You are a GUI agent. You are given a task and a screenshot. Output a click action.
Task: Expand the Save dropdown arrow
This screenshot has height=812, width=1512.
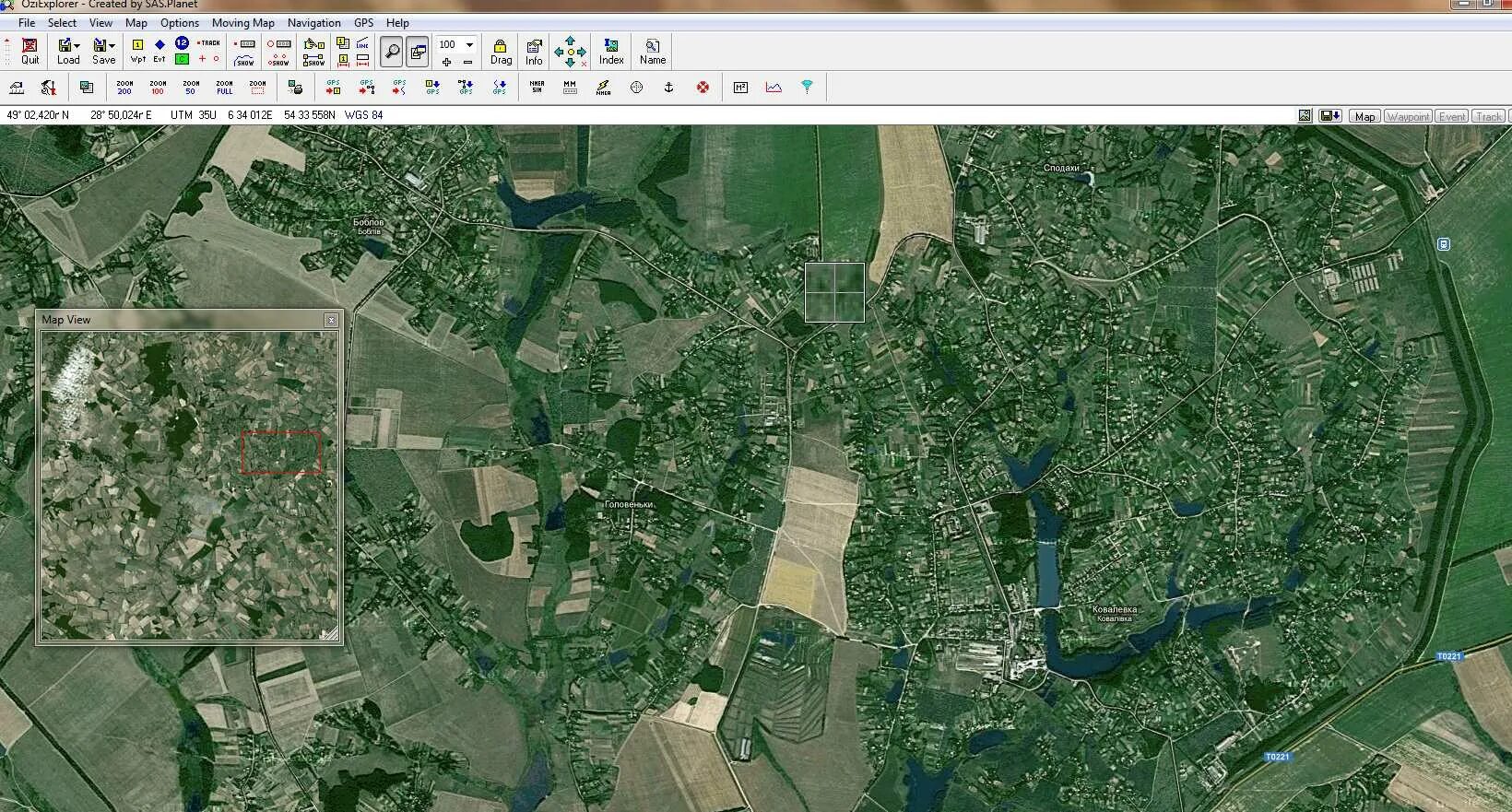pyautogui.click(x=112, y=45)
